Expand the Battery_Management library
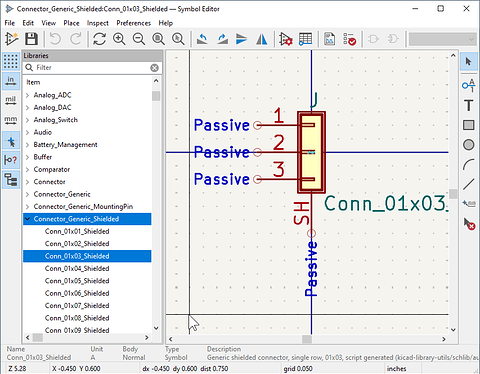Screen dimensions: 480x374 tap(28, 145)
